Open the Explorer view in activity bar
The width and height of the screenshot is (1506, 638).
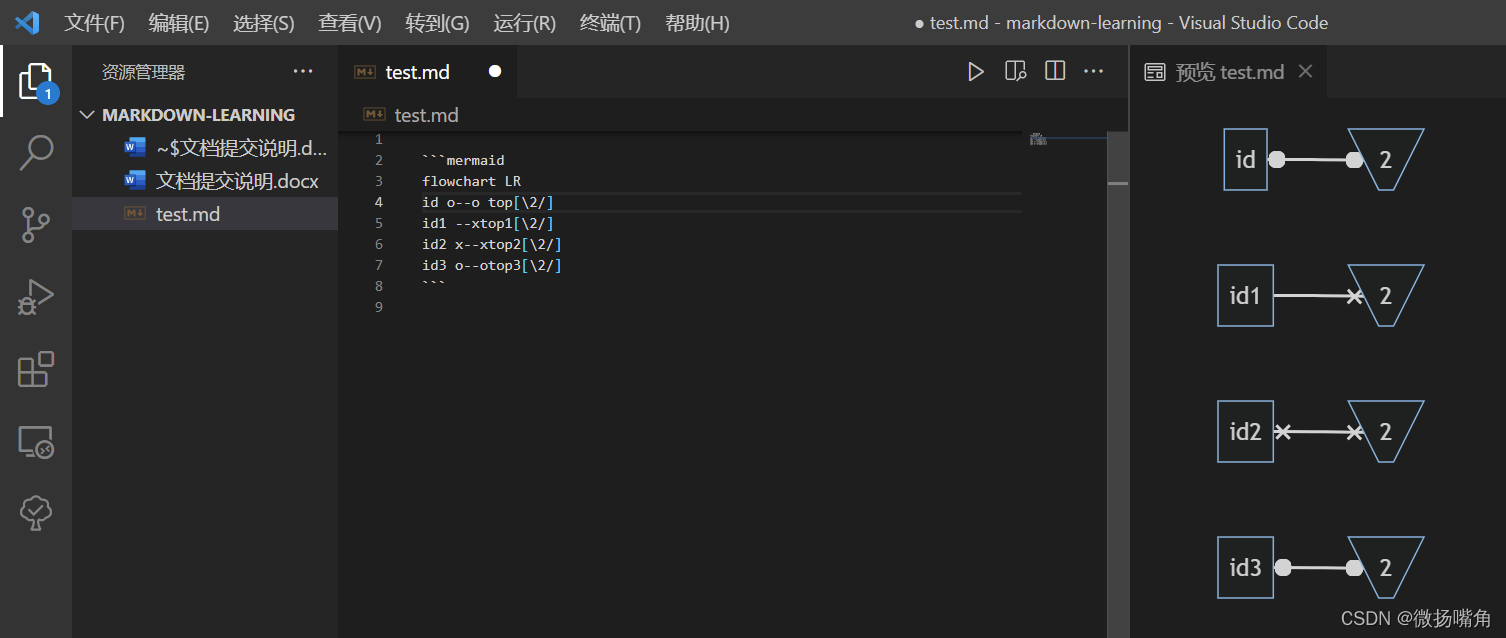click(x=36, y=82)
